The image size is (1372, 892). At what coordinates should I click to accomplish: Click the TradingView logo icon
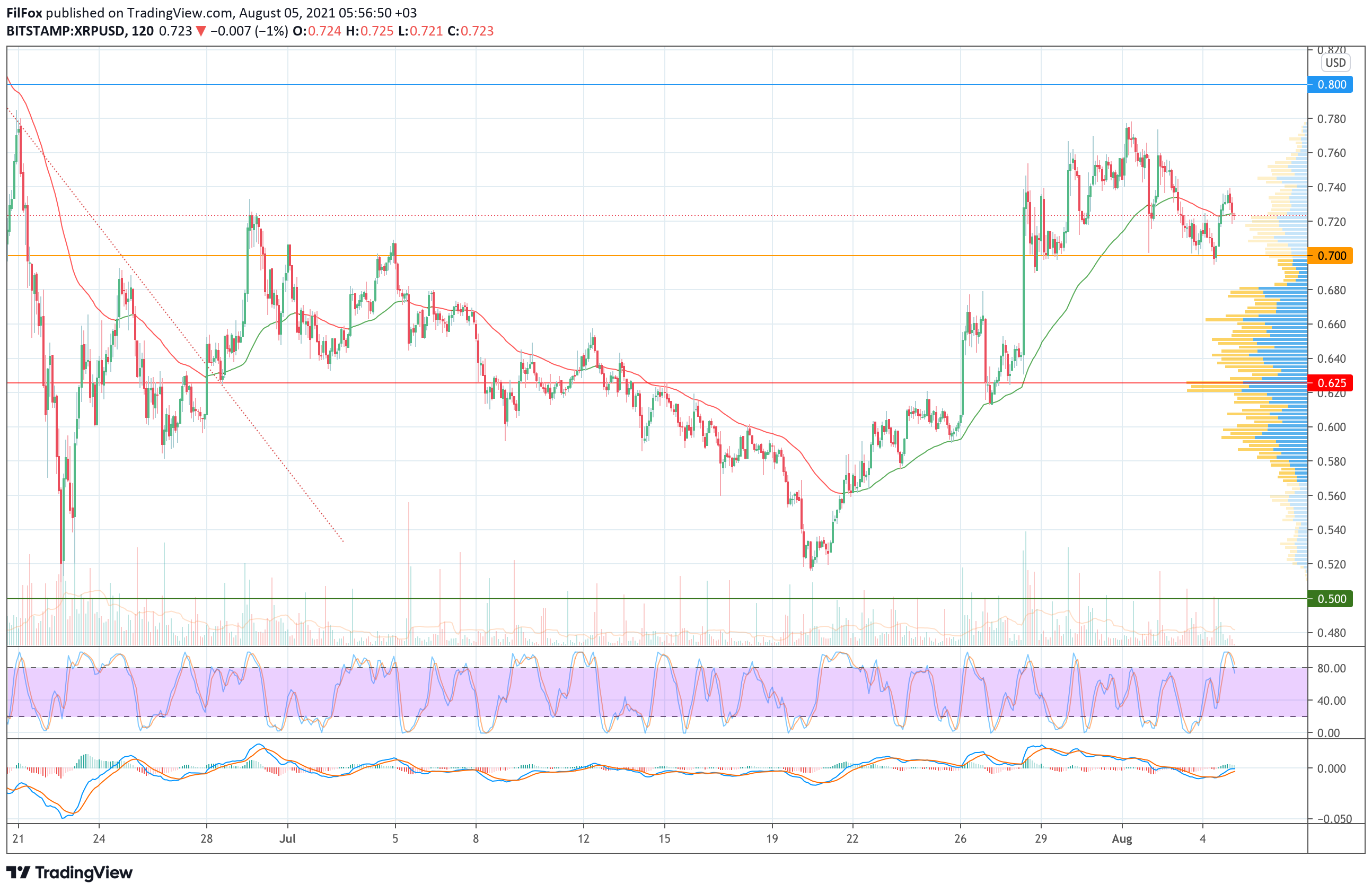click(x=18, y=872)
